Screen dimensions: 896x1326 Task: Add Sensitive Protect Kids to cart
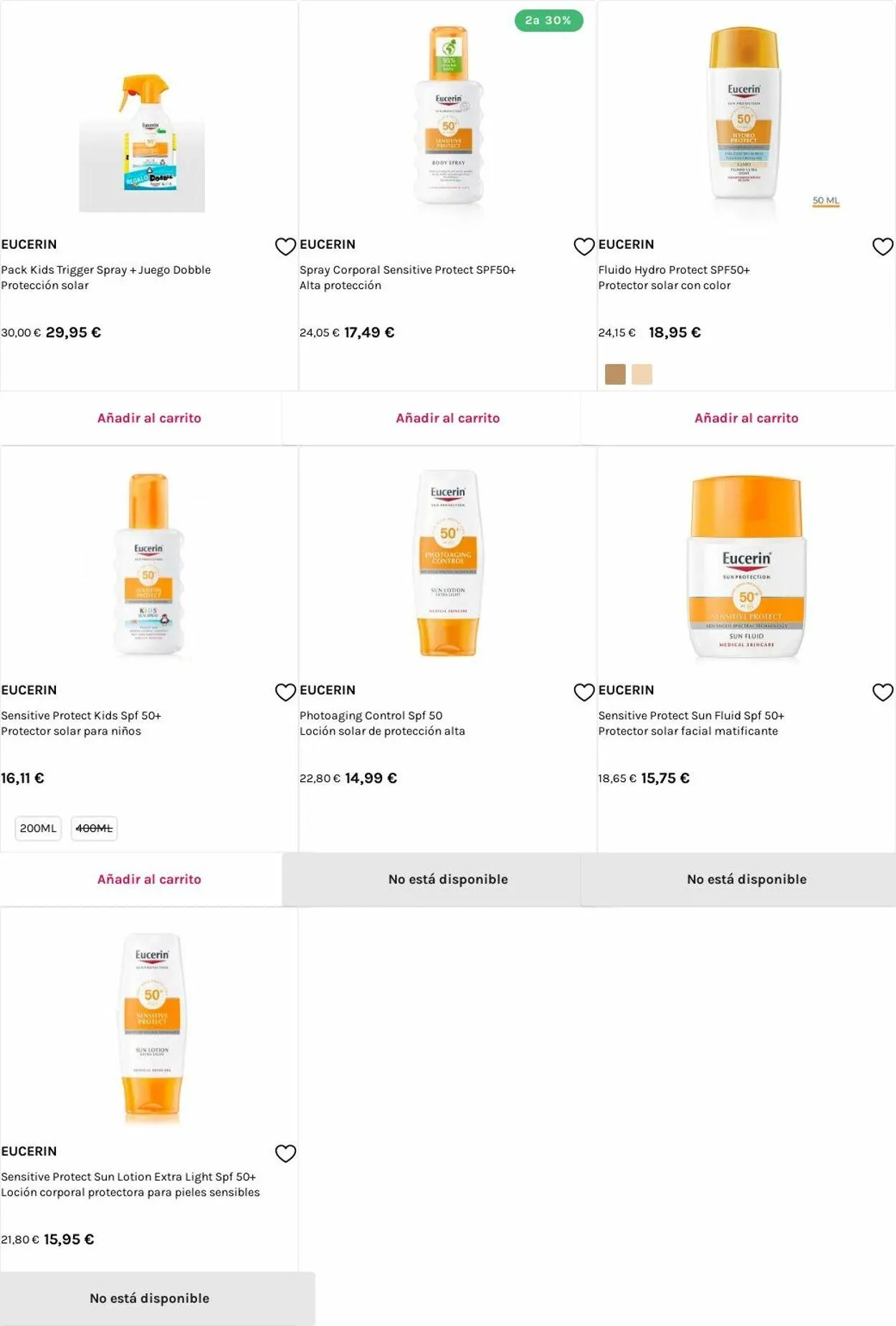pos(149,879)
